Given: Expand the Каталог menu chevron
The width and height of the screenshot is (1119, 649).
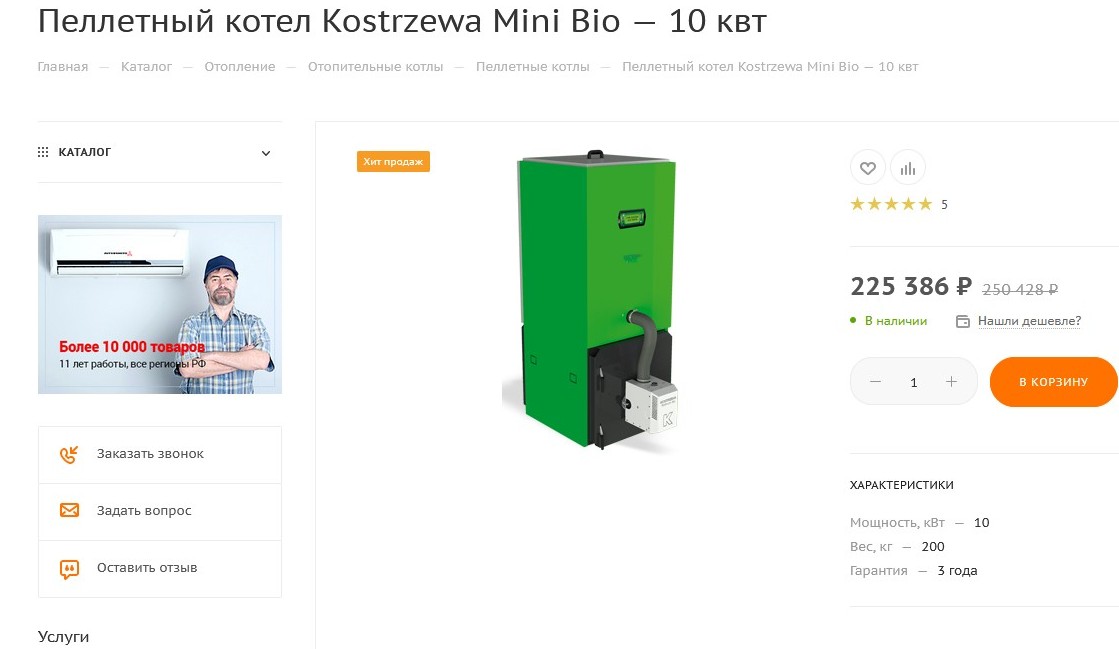Looking at the screenshot, I should 266,153.
